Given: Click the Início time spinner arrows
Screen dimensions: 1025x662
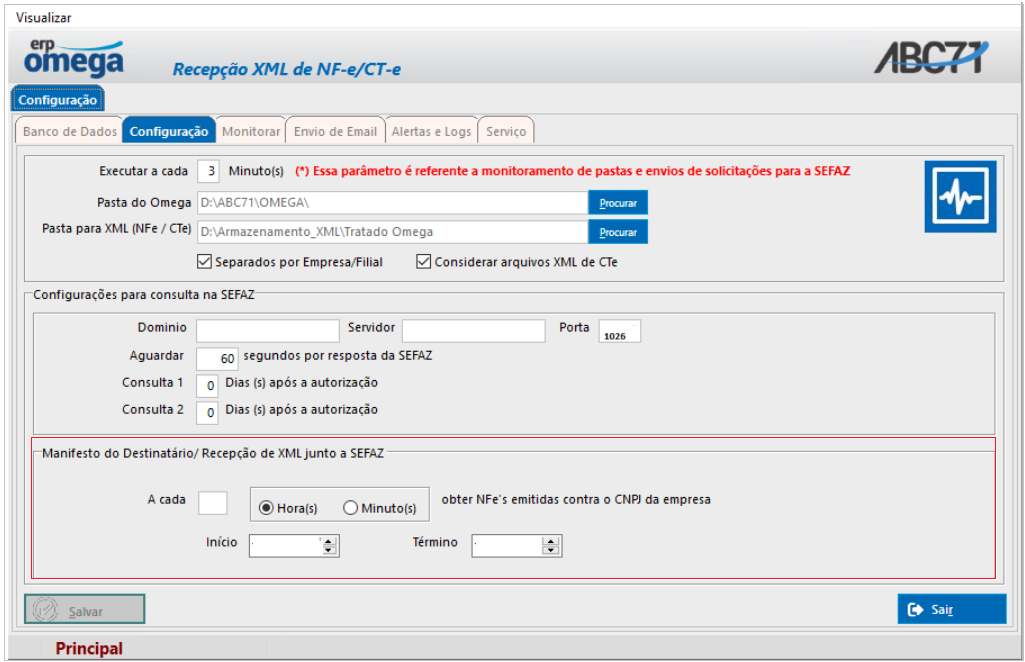Looking at the screenshot, I should (330, 546).
